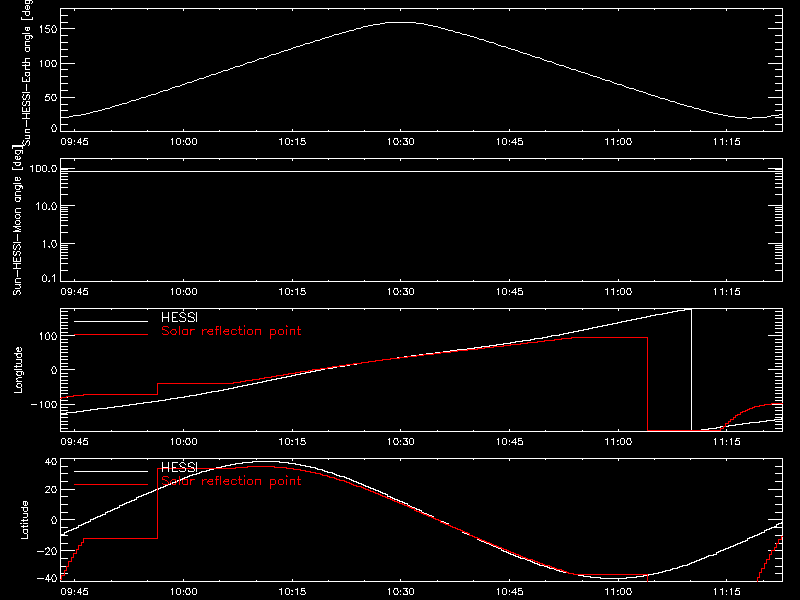Click the 20 tick on Latitude plot
The image size is (800, 600).
click(x=51, y=490)
